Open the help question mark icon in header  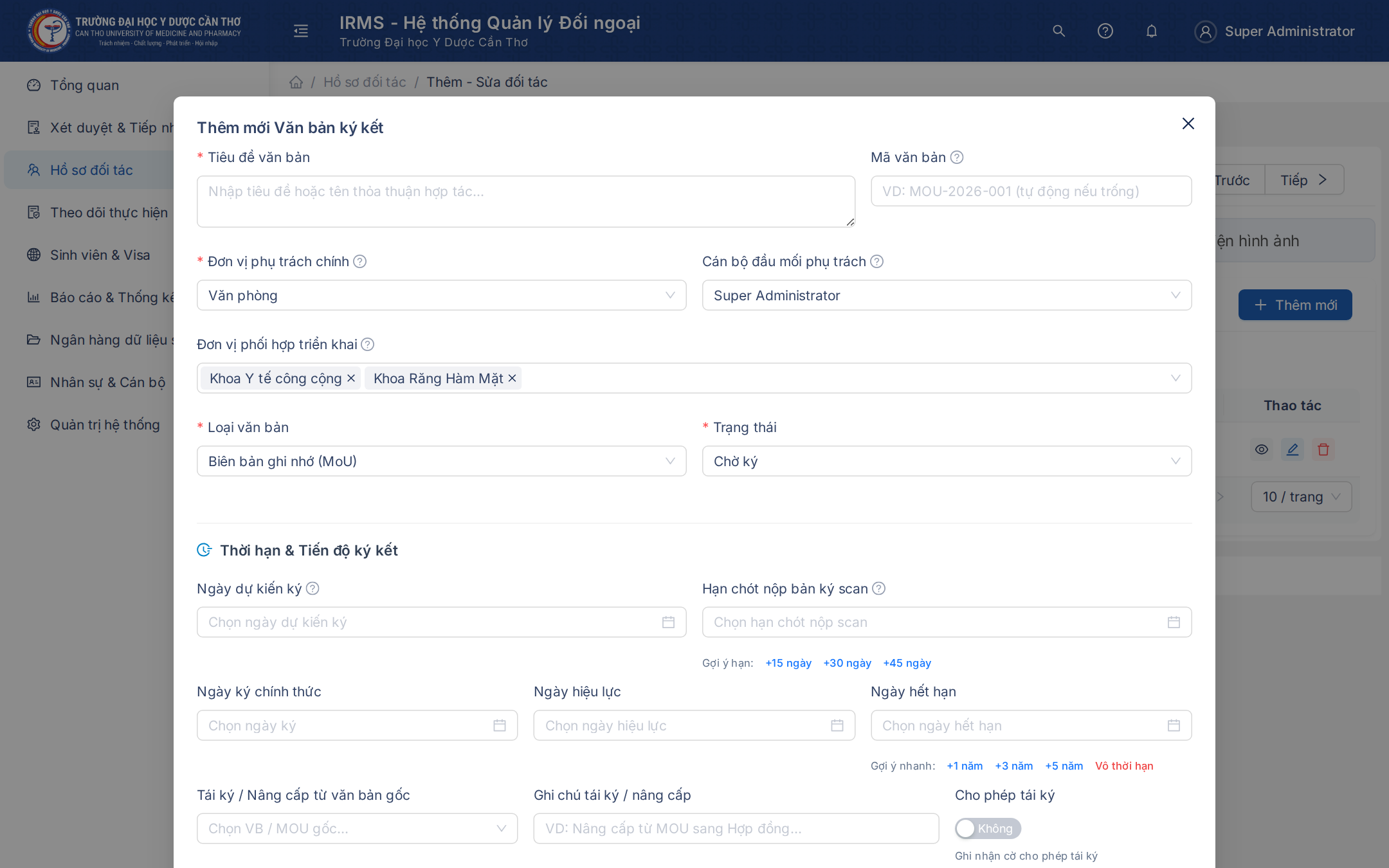1105,31
